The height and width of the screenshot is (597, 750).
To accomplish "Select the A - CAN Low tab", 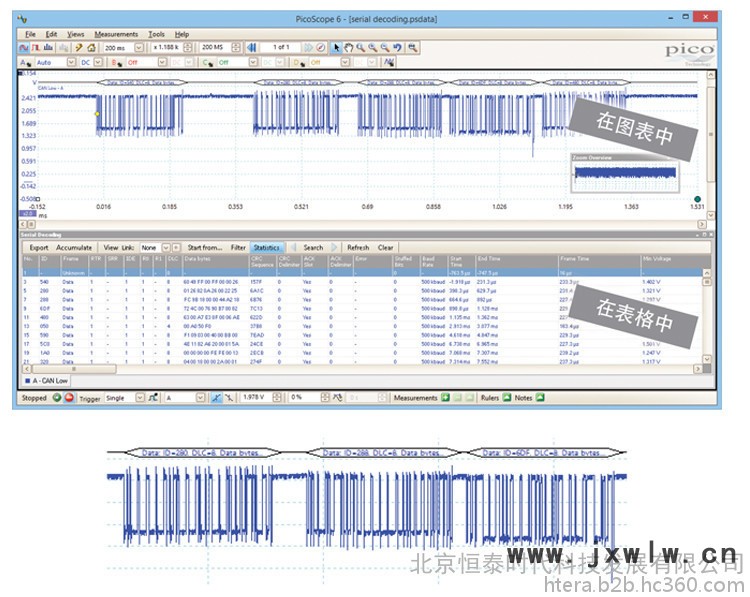I will (x=46, y=380).
